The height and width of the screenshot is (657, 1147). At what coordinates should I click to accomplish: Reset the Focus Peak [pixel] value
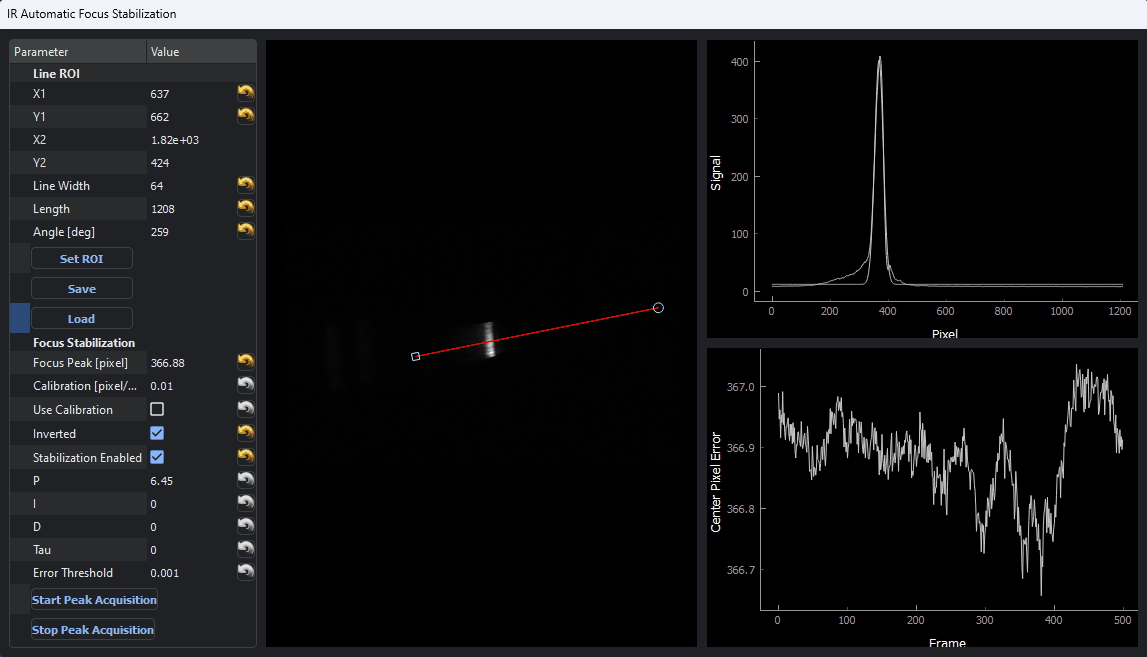[245, 362]
